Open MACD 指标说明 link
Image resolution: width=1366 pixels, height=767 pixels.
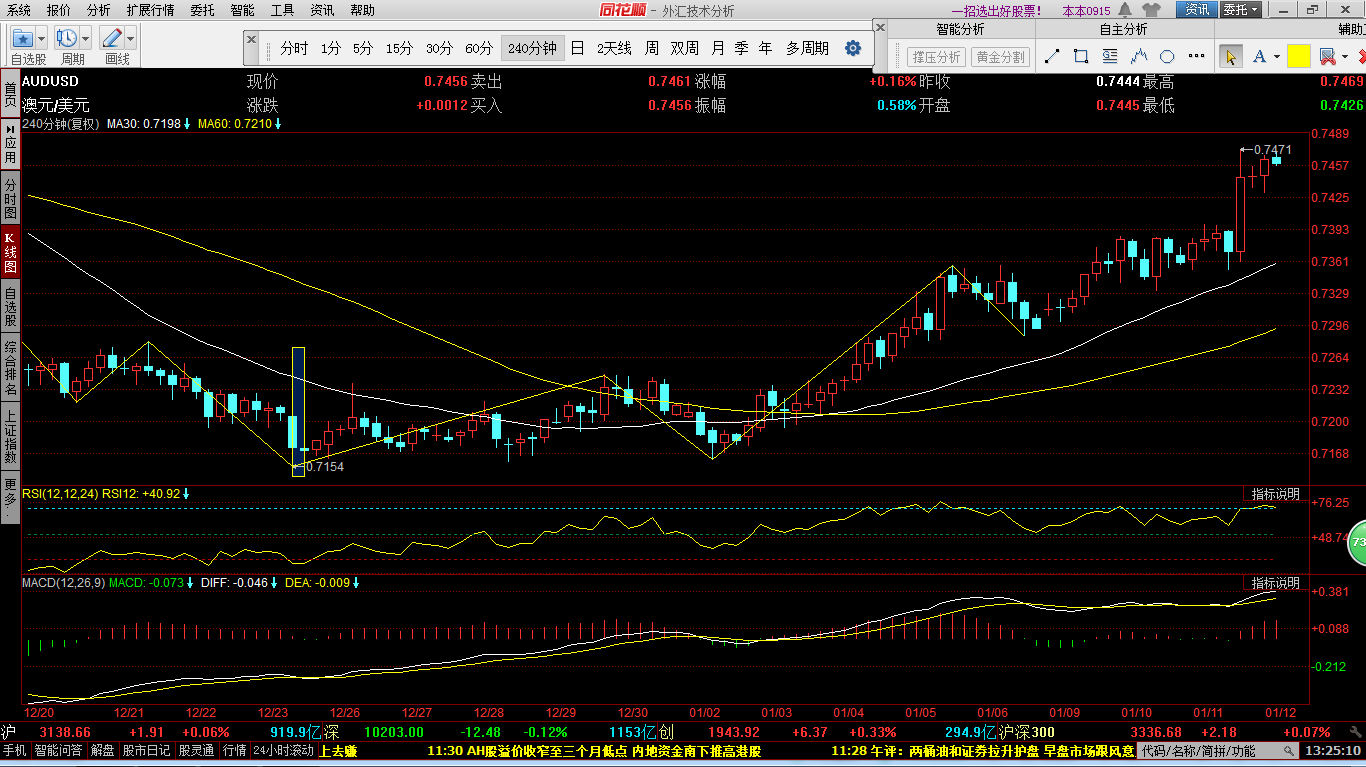click(x=1276, y=582)
